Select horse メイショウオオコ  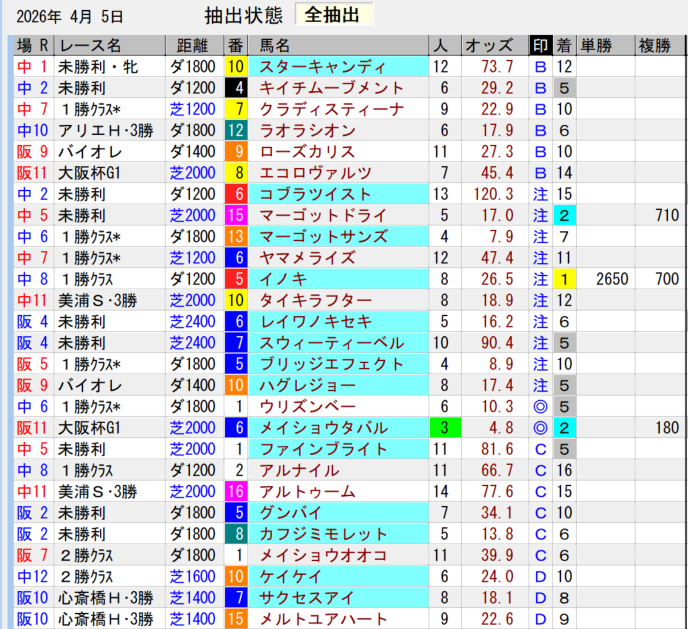(338, 555)
